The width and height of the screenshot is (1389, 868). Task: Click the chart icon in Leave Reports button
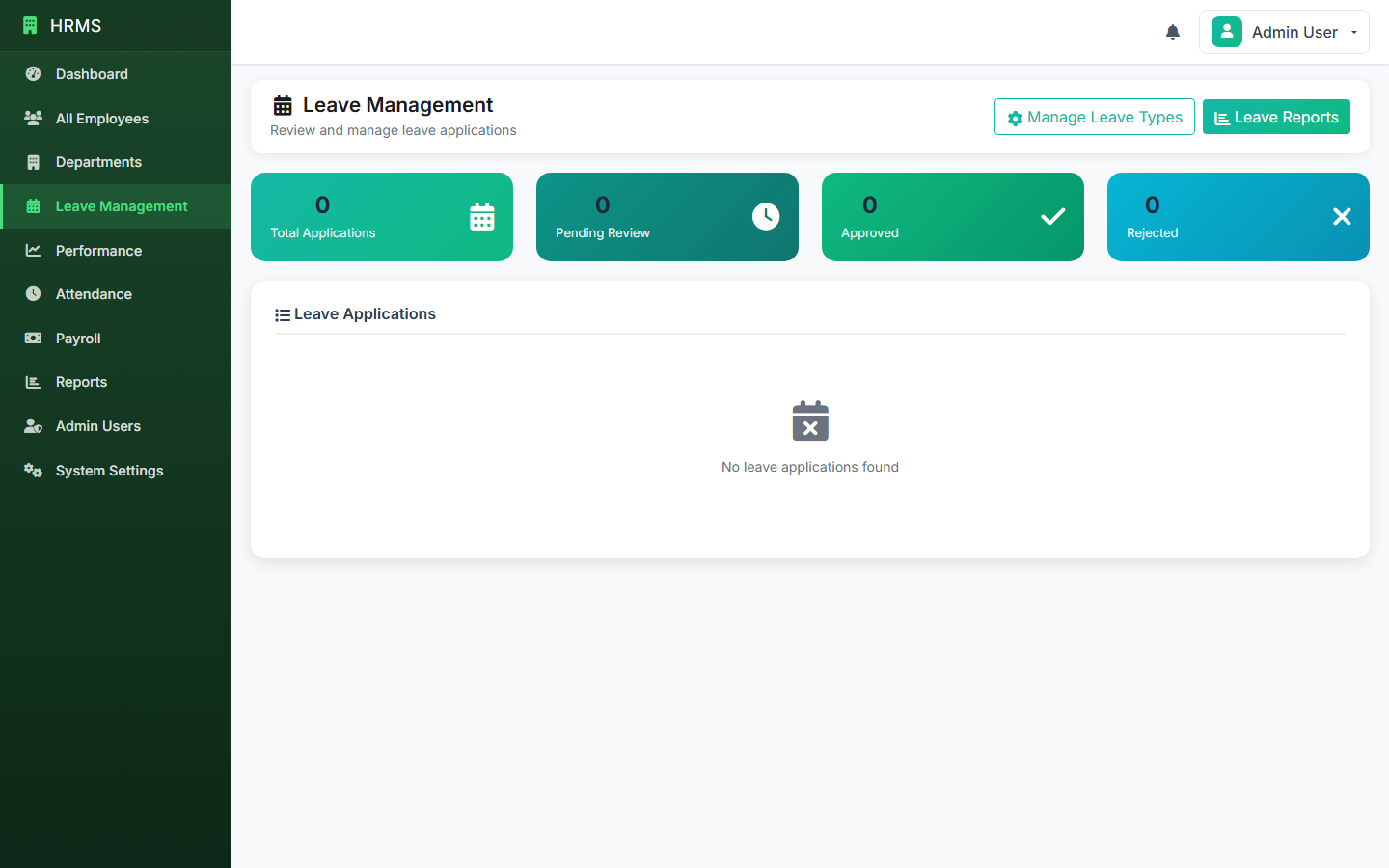coord(1222,119)
